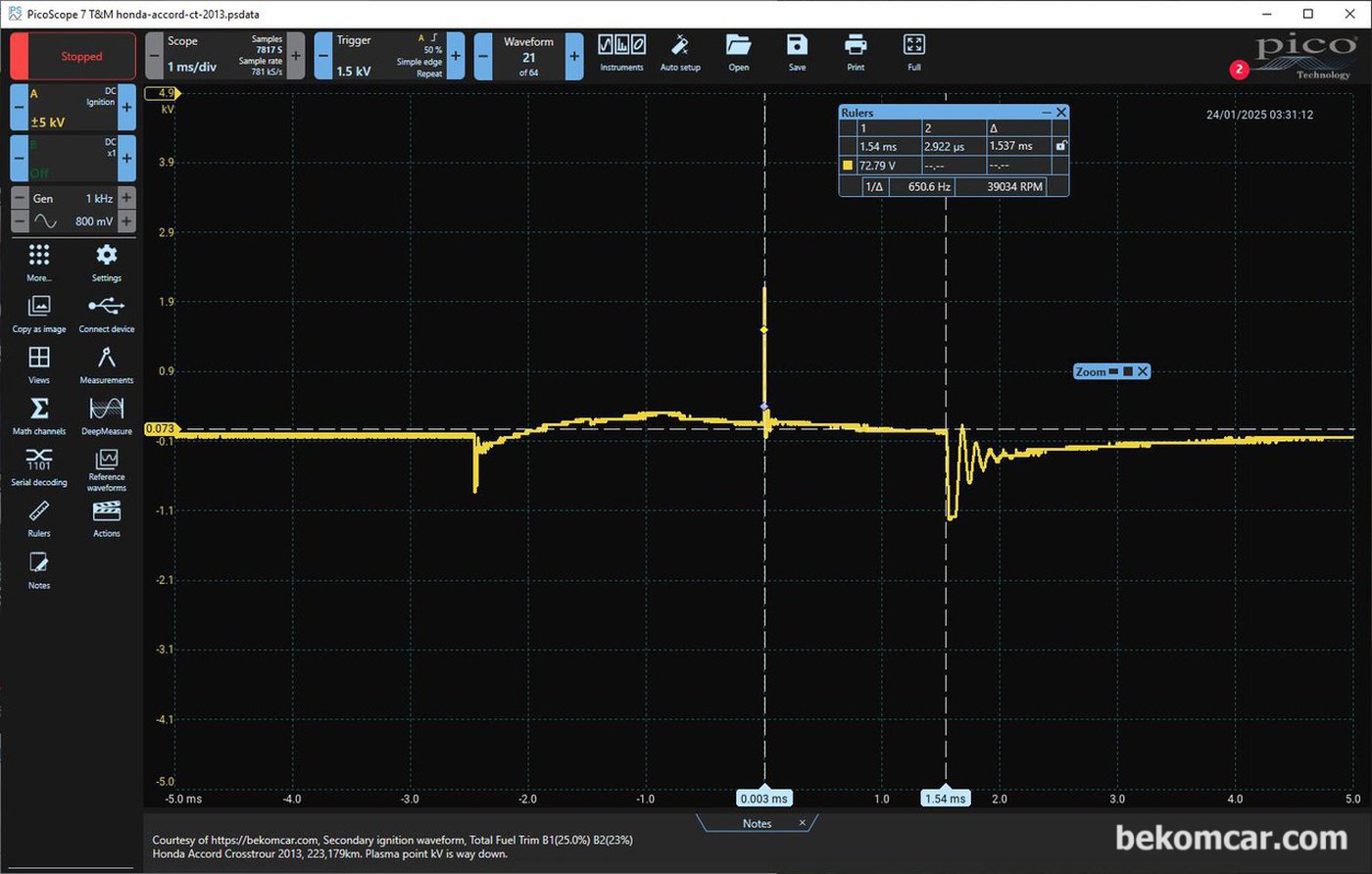1372x874 pixels.
Task: Run Auto setup
Action: (x=680, y=53)
